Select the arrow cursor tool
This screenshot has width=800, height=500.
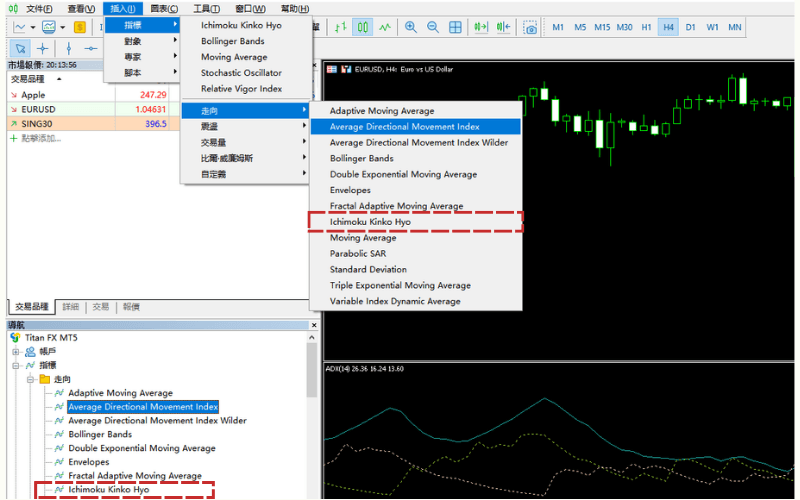coord(20,48)
